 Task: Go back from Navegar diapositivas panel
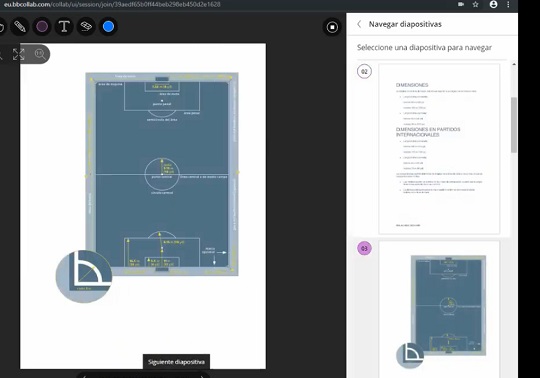359,24
